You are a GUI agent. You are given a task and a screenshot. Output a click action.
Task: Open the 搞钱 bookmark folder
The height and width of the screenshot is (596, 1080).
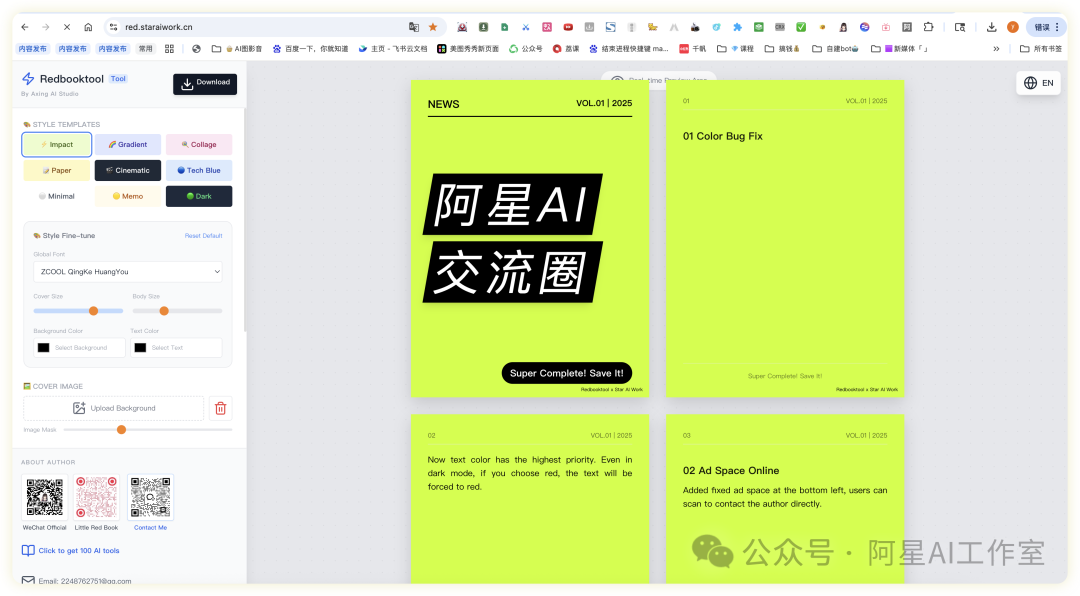[782, 49]
